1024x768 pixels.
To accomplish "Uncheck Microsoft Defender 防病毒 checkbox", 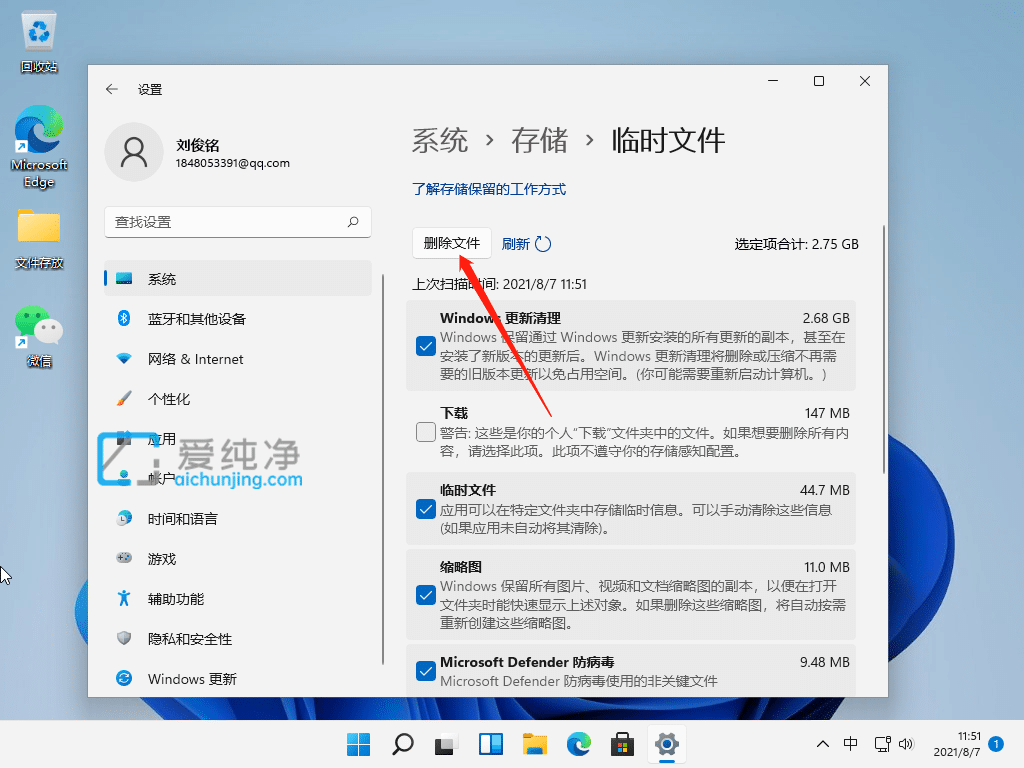I will coord(426,671).
